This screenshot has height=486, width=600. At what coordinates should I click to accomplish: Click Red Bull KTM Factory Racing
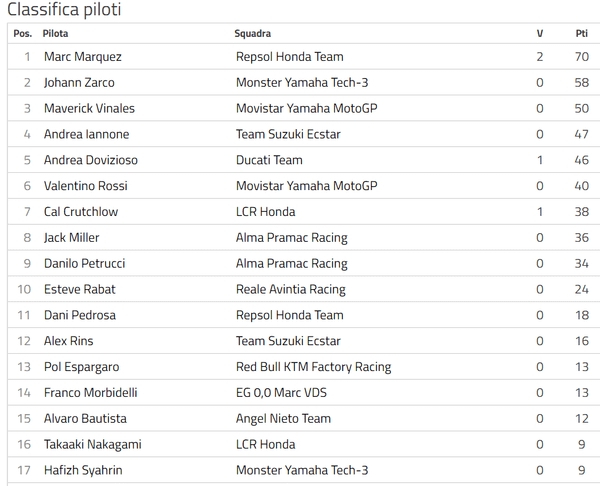click(314, 367)
